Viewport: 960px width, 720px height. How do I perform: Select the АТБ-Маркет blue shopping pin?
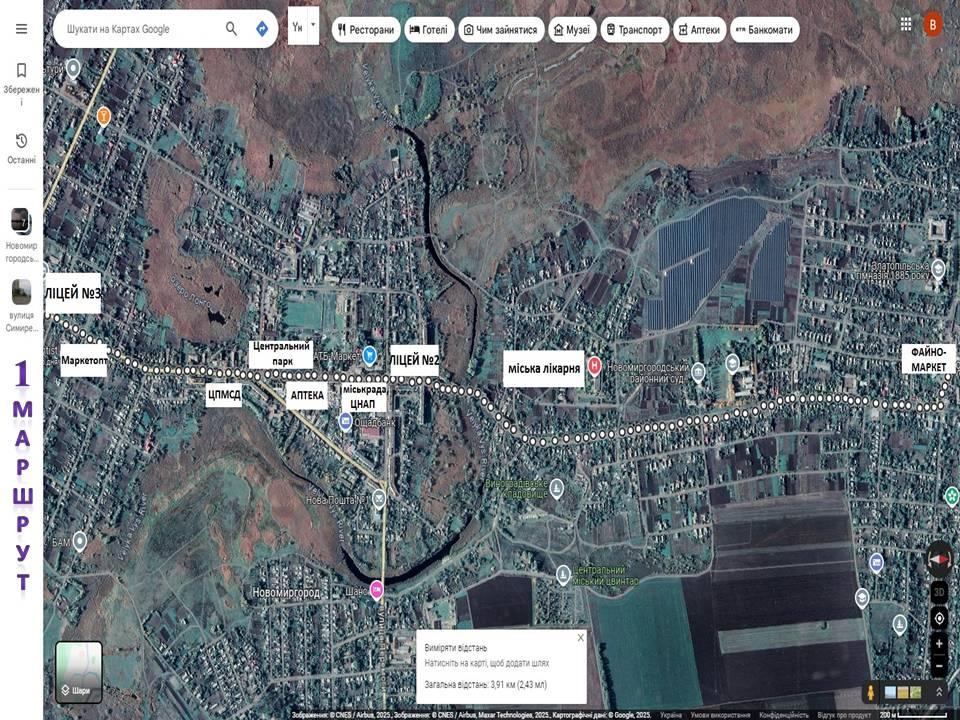[x=369, y=355]
